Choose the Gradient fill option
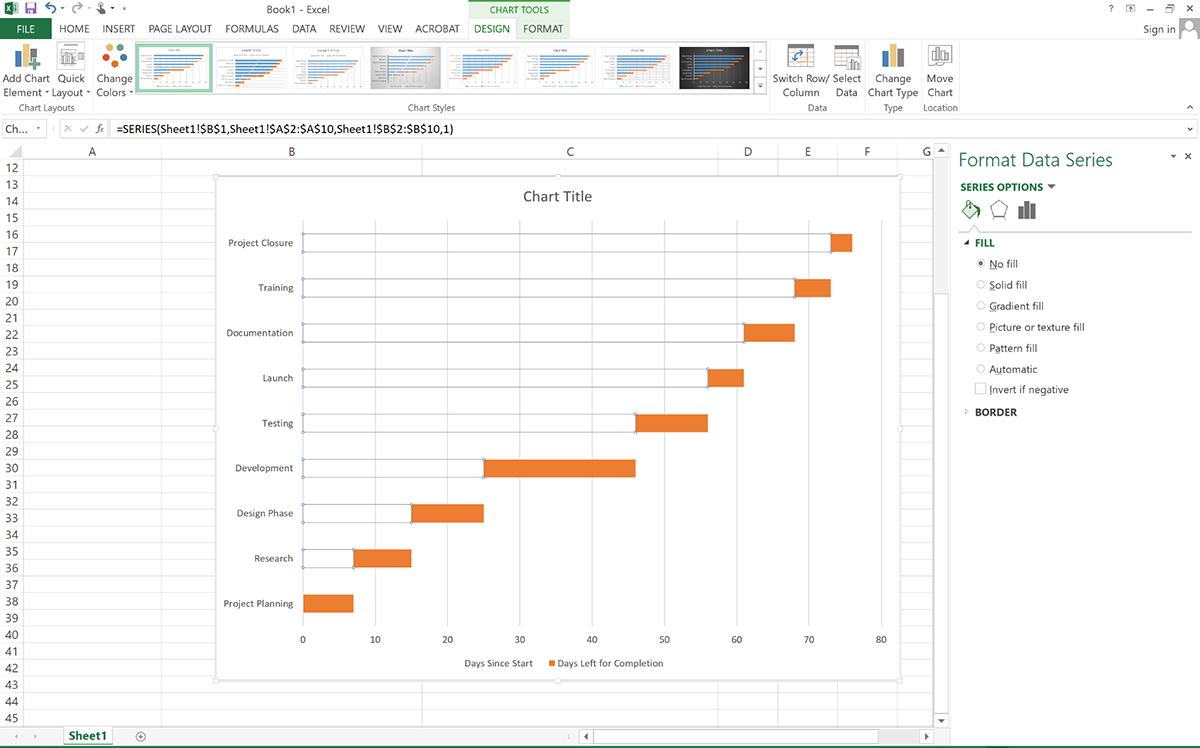The width and height of the screenshot is (1200, 748). pos(981,306)
